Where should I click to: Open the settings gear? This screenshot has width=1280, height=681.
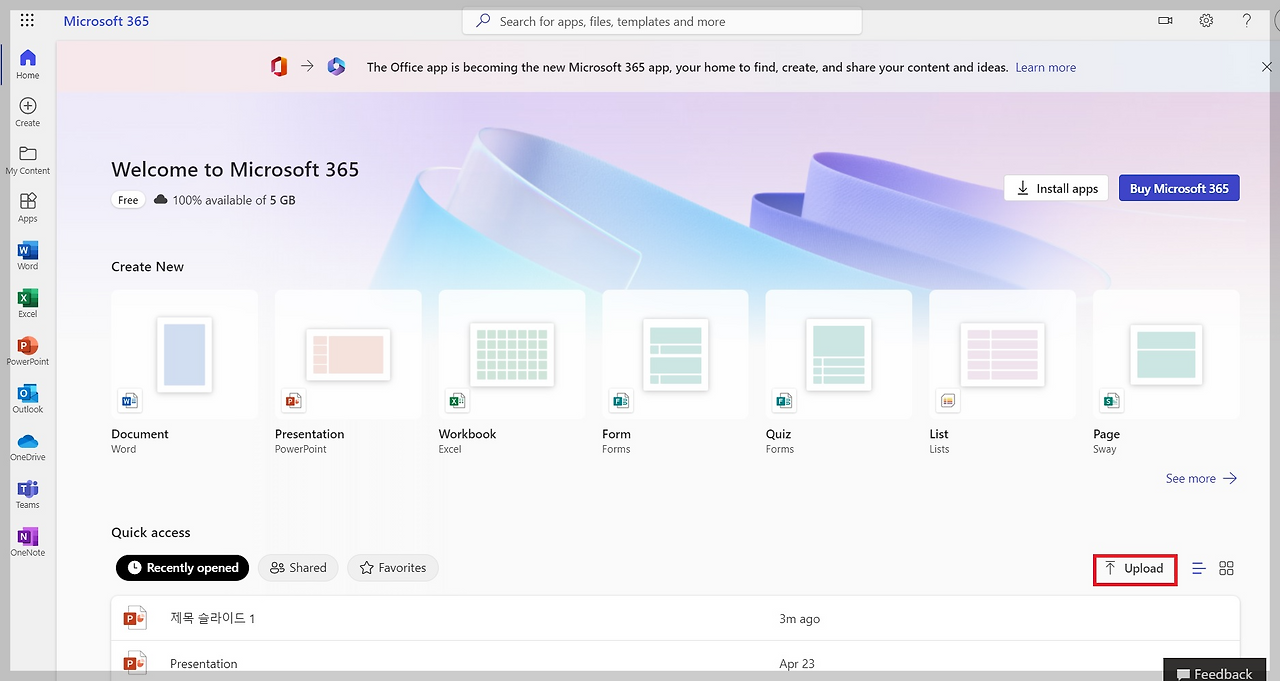1206,20
